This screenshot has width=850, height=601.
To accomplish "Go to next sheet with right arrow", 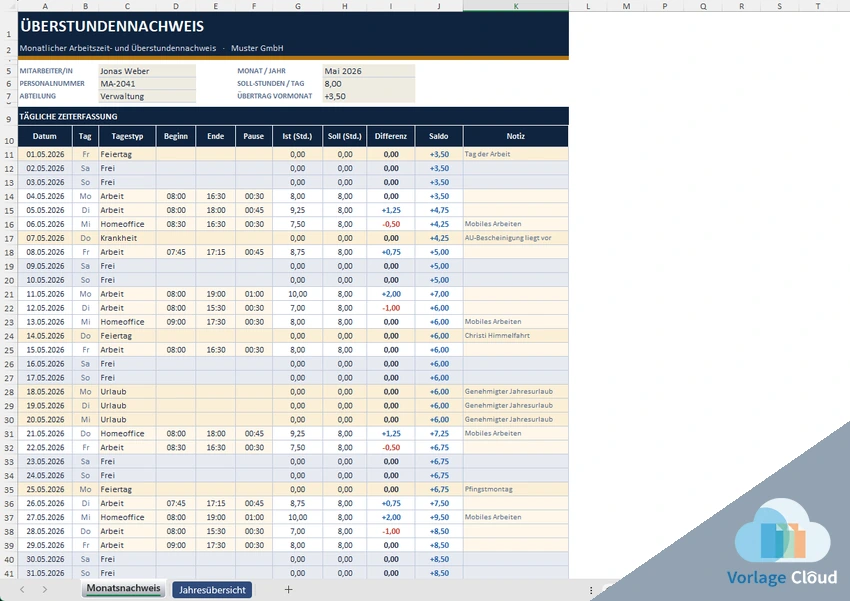I will pyautogui.click(x=44, y=590).
